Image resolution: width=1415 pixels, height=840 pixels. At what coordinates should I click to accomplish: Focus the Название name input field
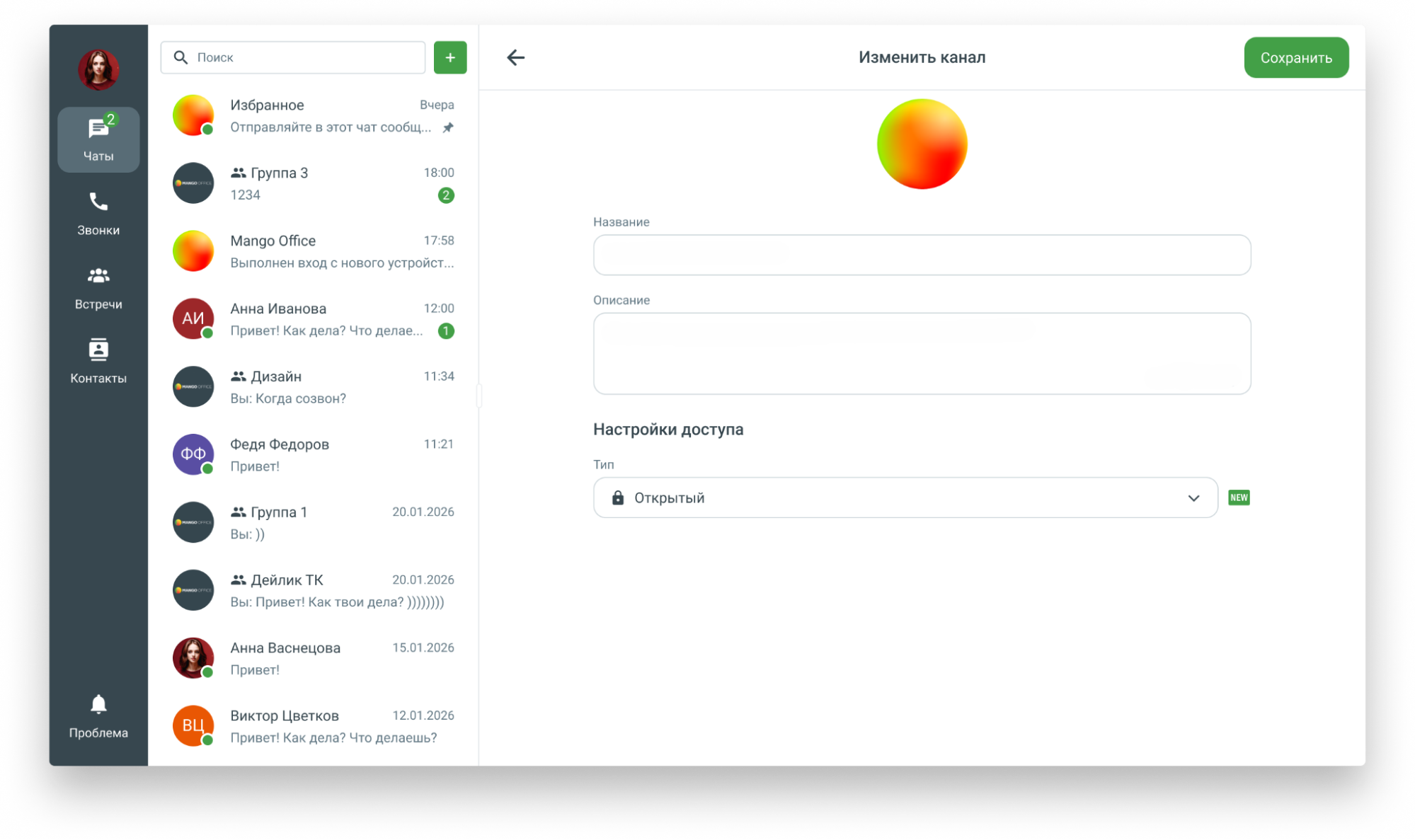[922, 255]
